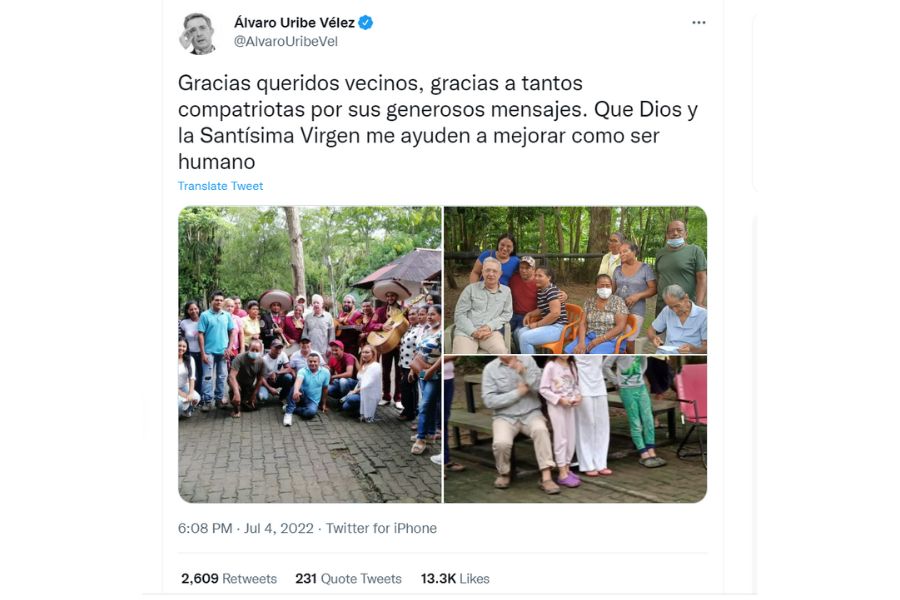Click the tweet text about generosos mensajes
900x600 pixels.
click(437, 122)
